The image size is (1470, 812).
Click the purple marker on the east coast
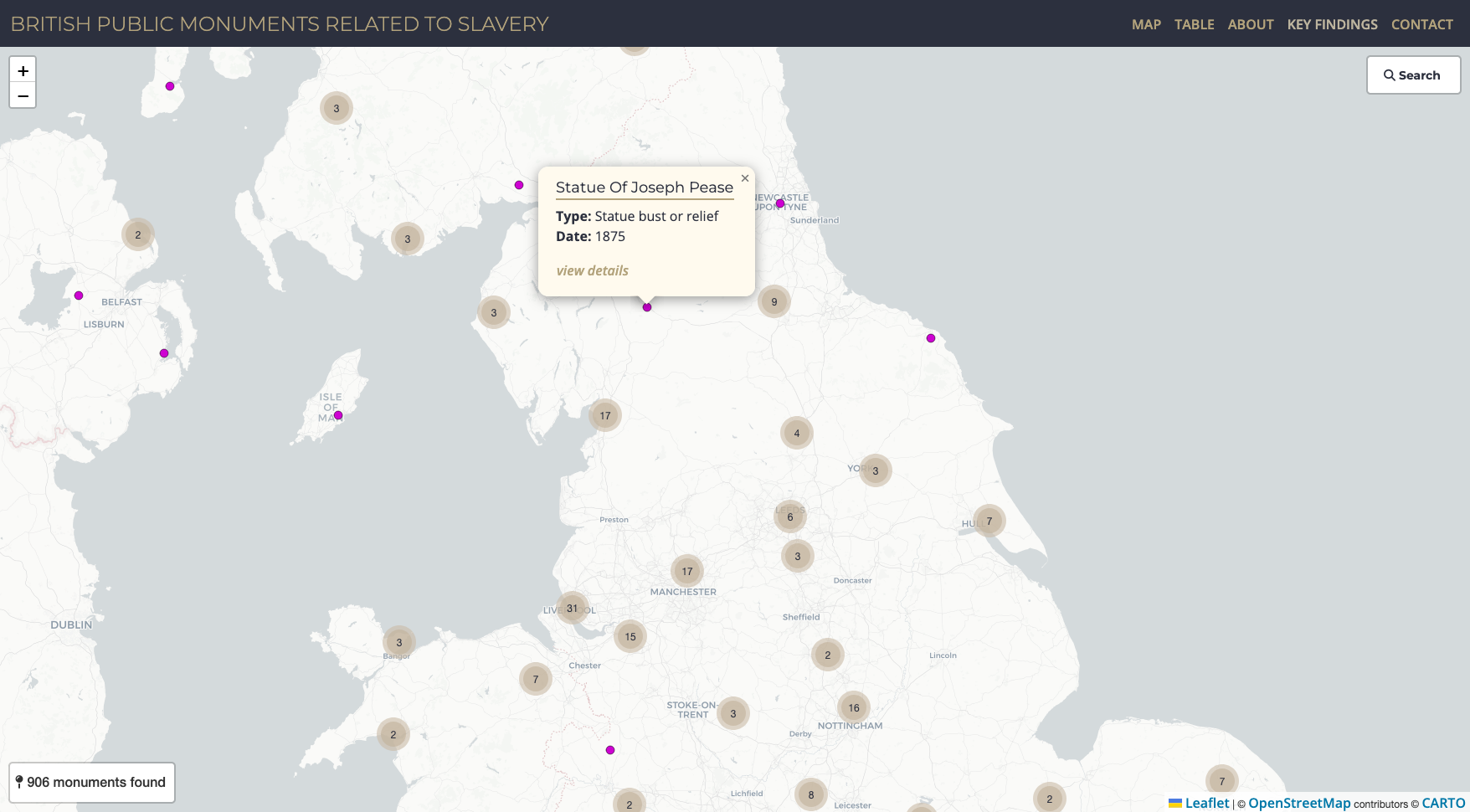(x=931, y=338)
